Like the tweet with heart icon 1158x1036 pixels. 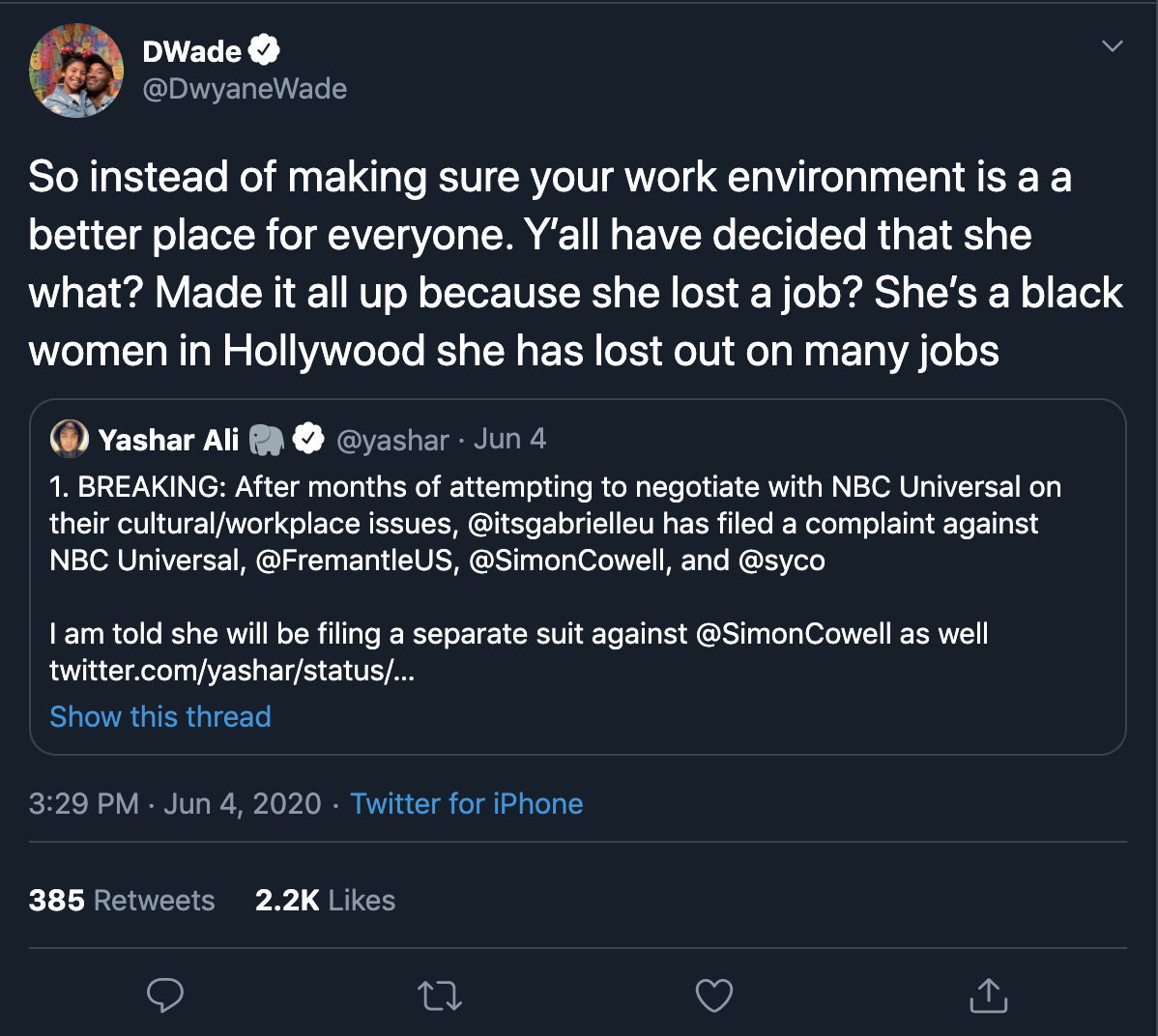click(x=714, y=995)
